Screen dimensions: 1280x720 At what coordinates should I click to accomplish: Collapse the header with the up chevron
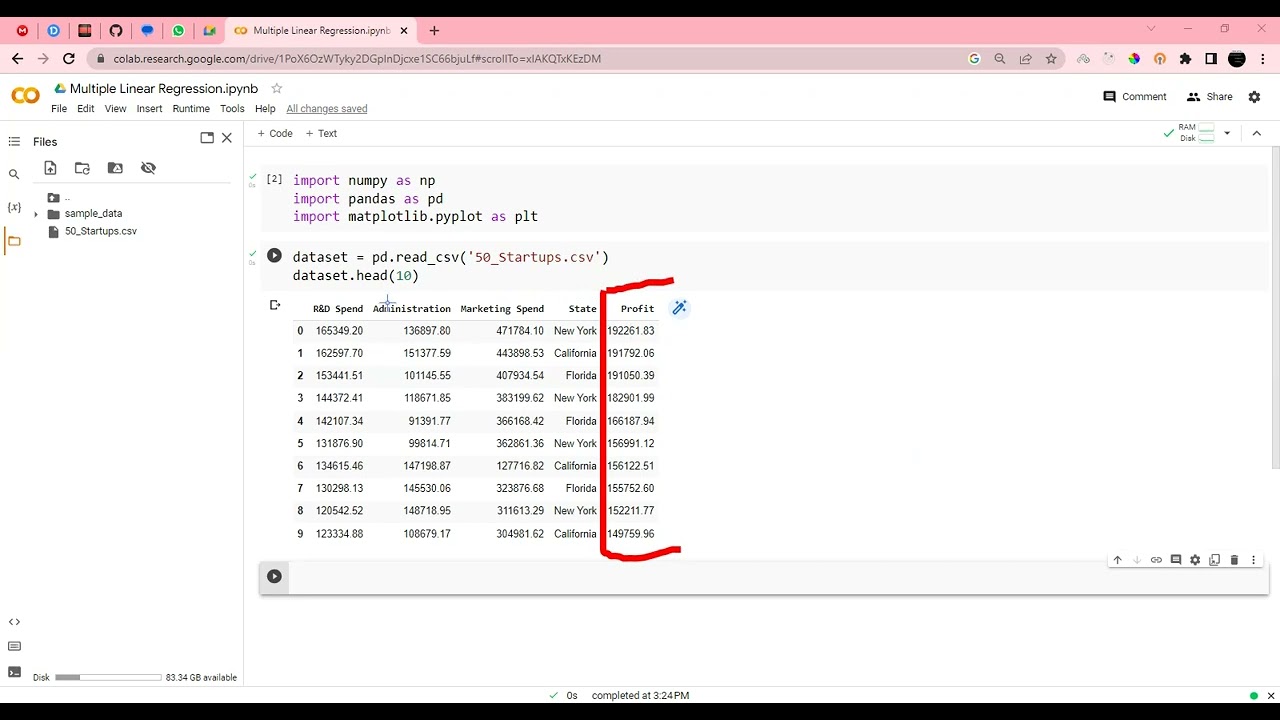(x=1256, y=133)
